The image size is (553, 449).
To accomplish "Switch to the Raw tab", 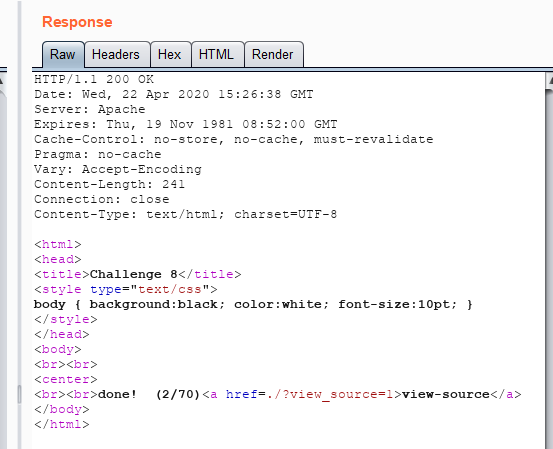I will pos(63,55).
